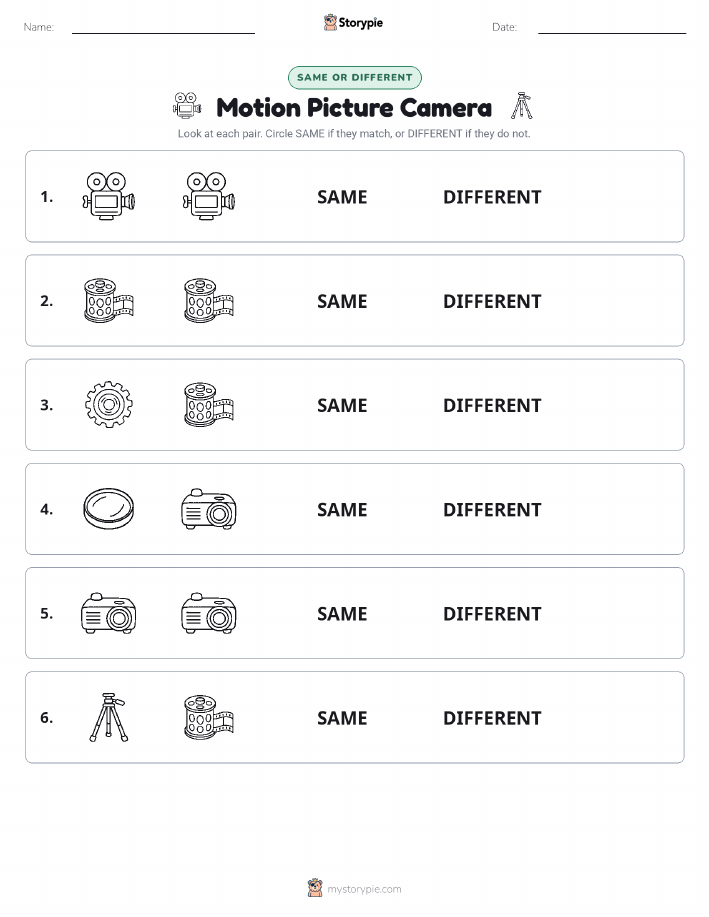
Task: Click the left projector icon in row 5
Action: pyautogui.click(x=109, y=613)
